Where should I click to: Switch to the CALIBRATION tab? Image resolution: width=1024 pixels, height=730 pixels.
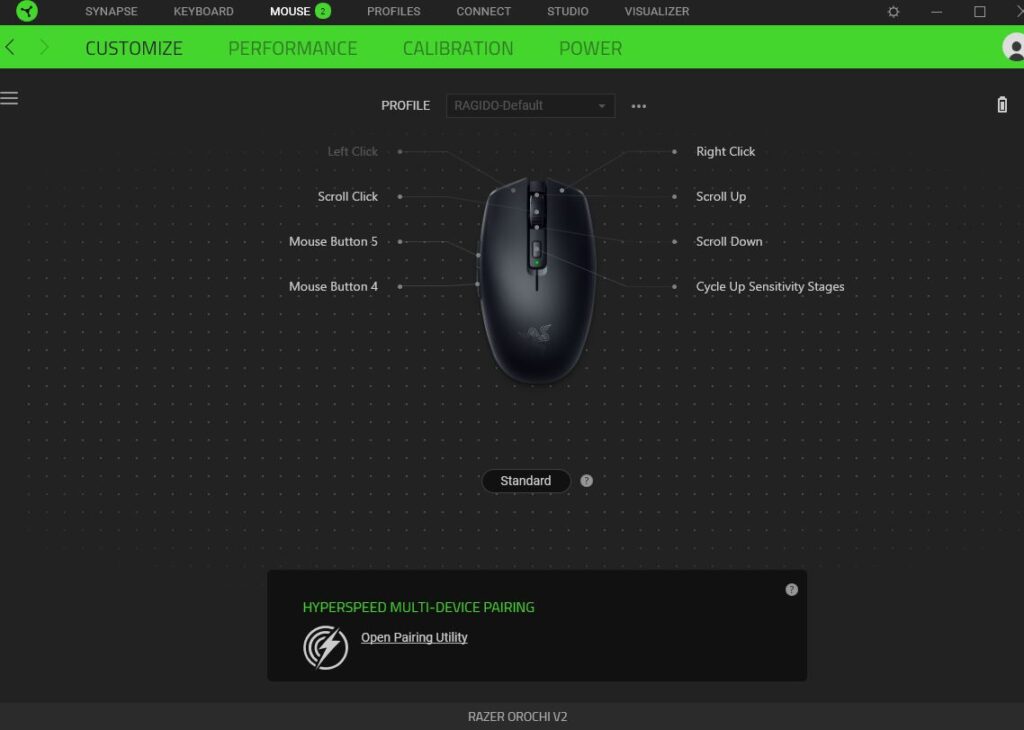[458, 48]
